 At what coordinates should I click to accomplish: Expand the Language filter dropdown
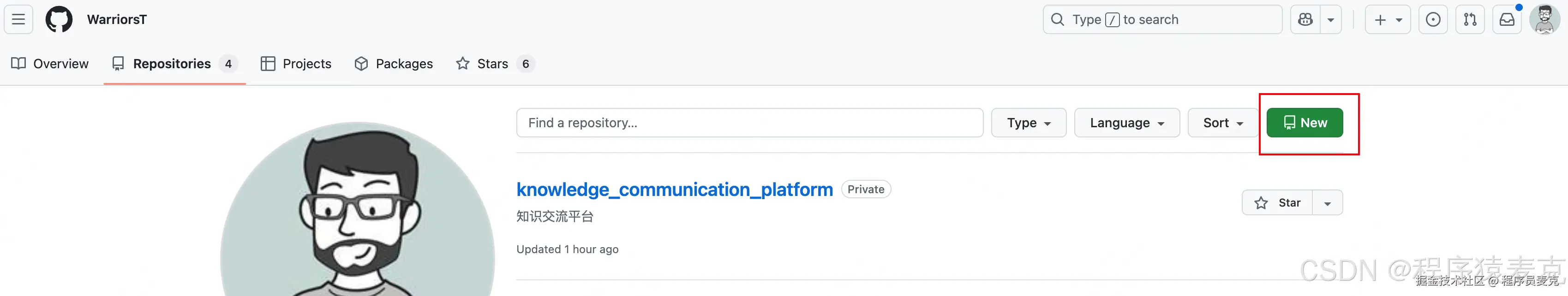tap(1127, 123)
